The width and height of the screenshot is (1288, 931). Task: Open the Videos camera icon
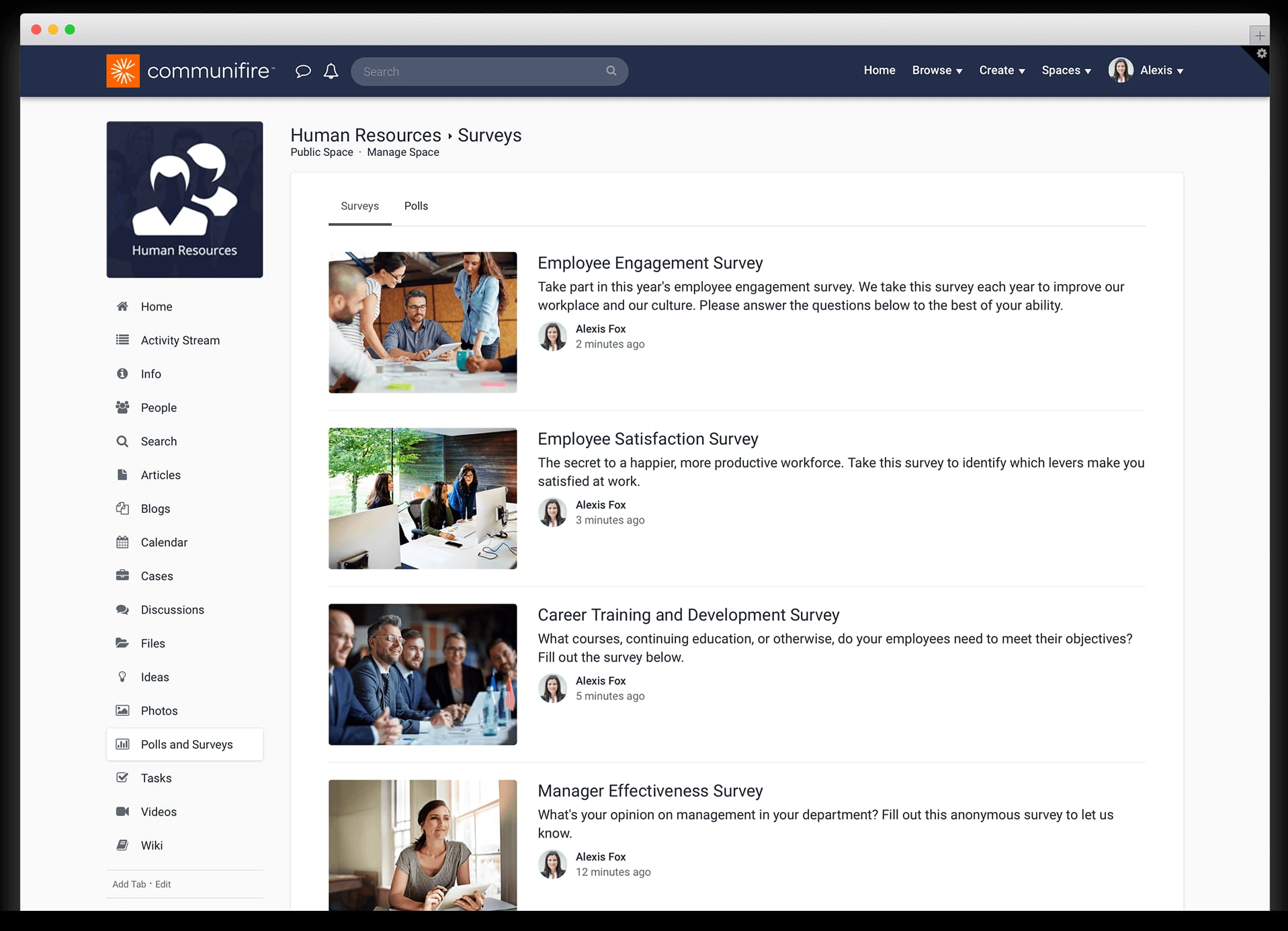(x=123, y=811)
